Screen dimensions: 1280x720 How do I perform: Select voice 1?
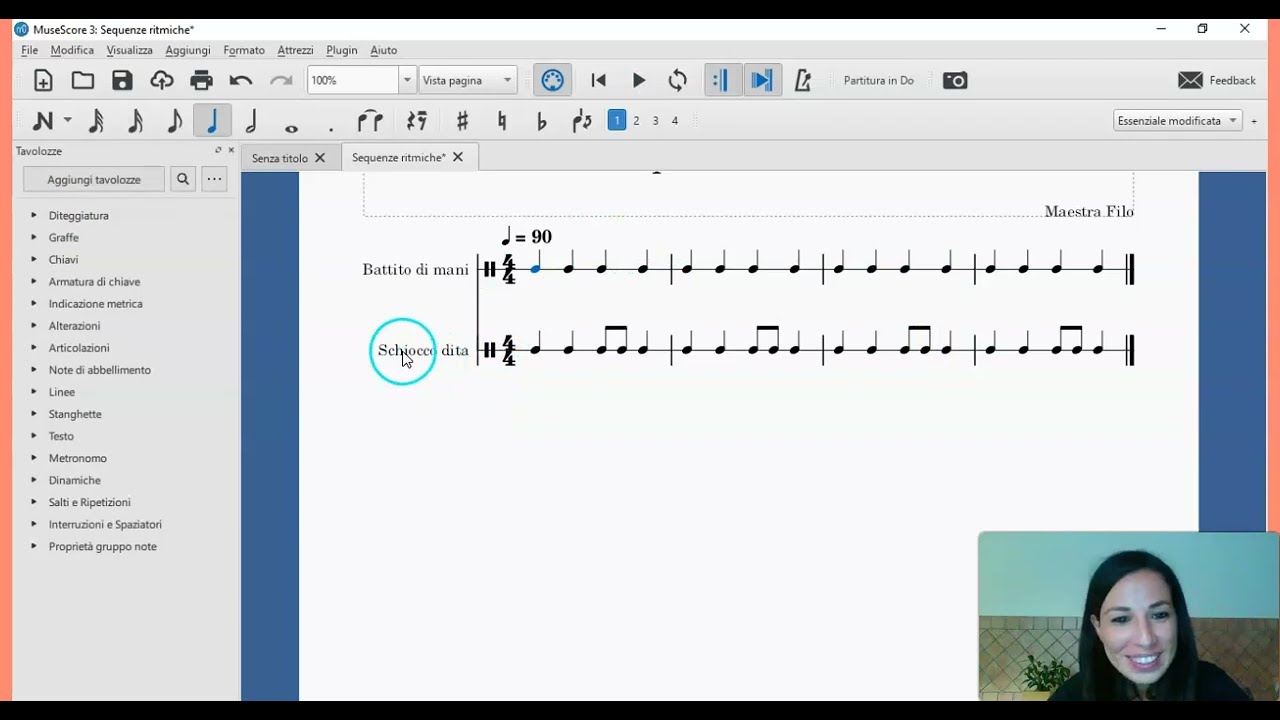click(x=617, y=120)
